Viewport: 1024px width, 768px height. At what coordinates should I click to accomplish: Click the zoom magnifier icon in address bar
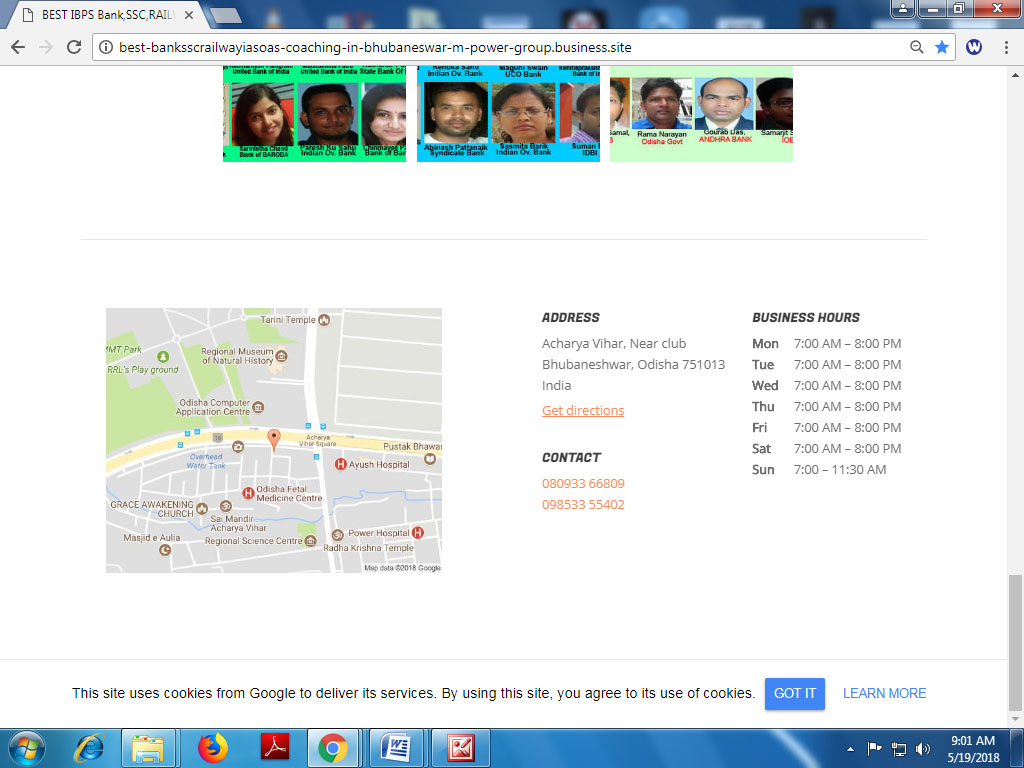point(916,47)
